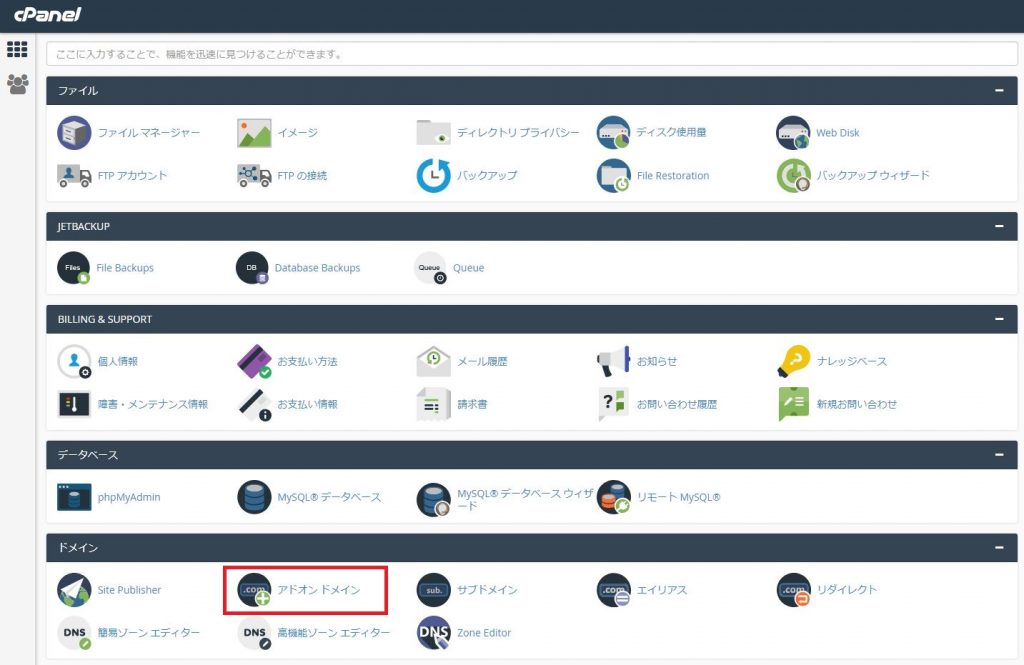This screenshot has width=1024, height=665.
Task: Click the JetBackup File Backups icon
Action: click(x=73, y=268)
